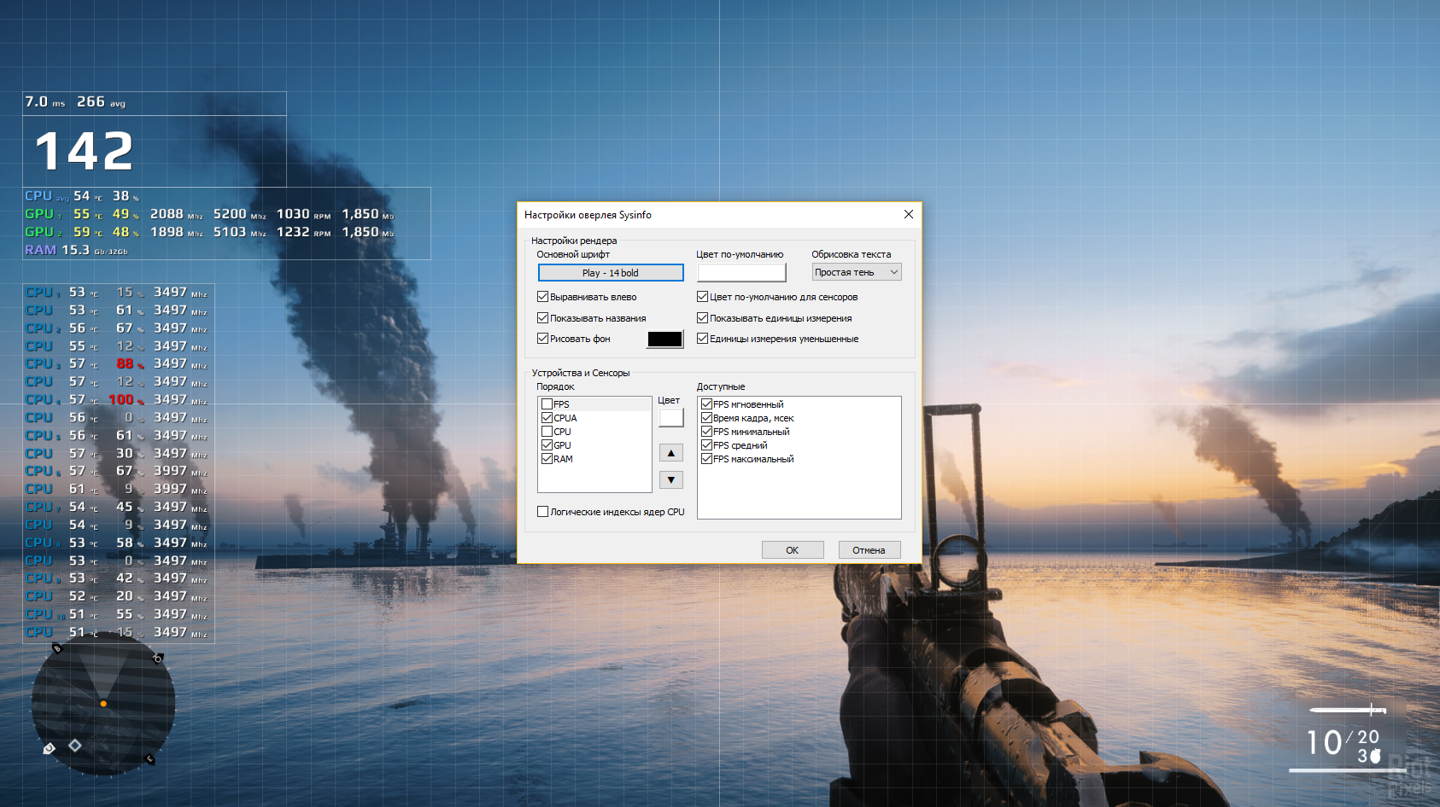This screenshot has width=1440, height=807.
Task: Open the 'Простая тень' text outline dropdown
Action: pyautogui.click(x=856, y=272)
